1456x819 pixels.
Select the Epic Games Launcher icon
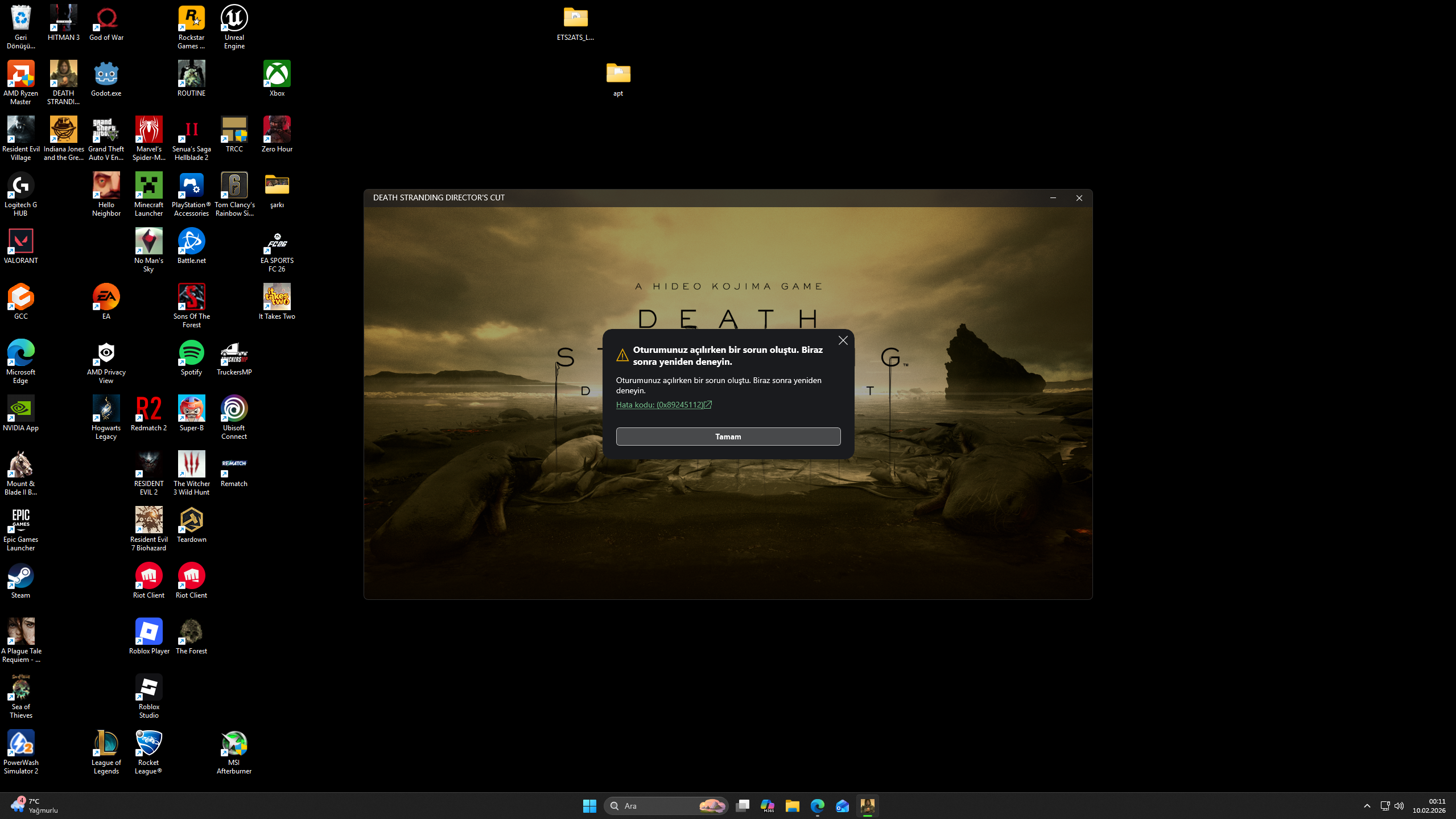coord(21,529)
